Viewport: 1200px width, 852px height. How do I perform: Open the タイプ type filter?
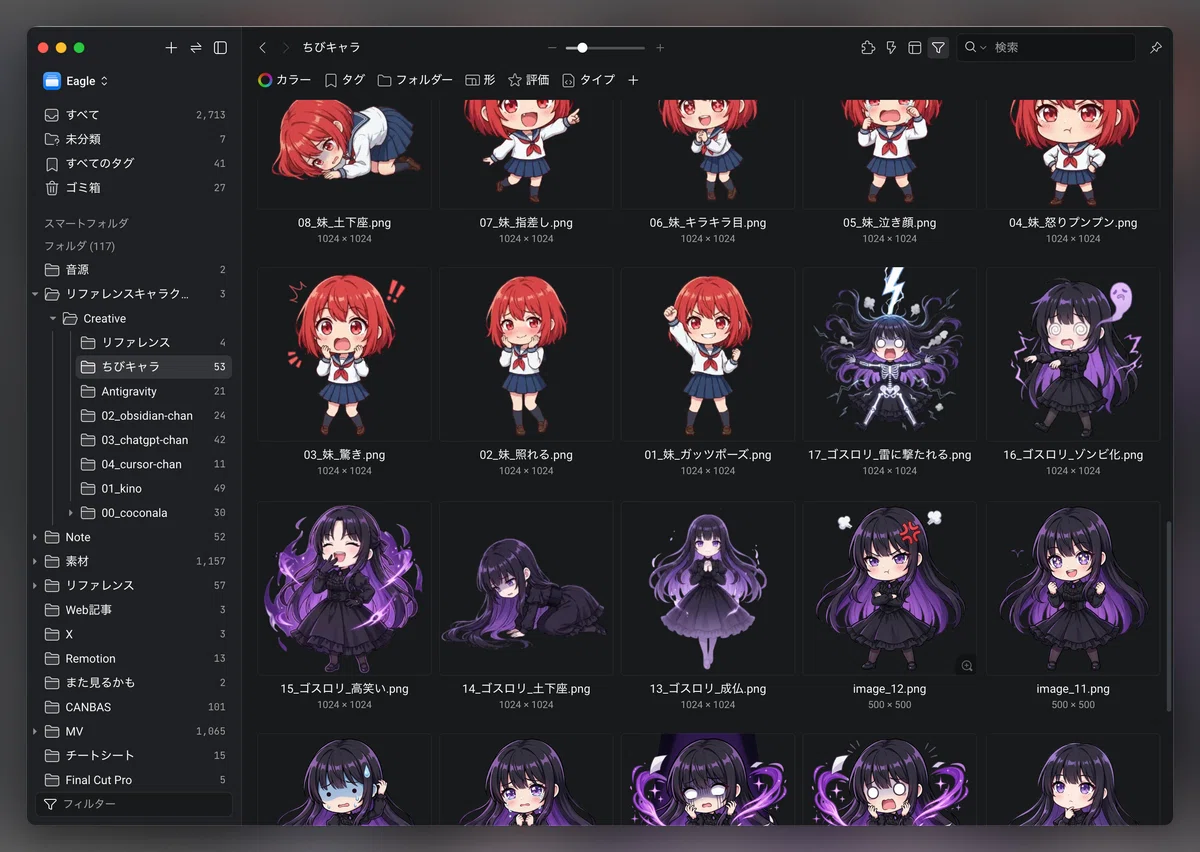[588, 80]
